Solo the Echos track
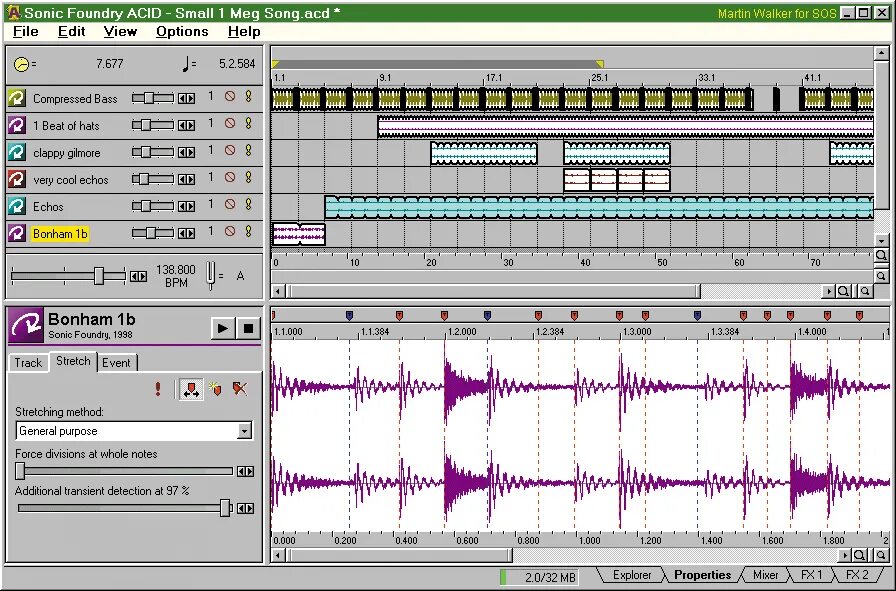Image resolution: width=896 pixels, height=591 pixels. [x=249, y=204]
